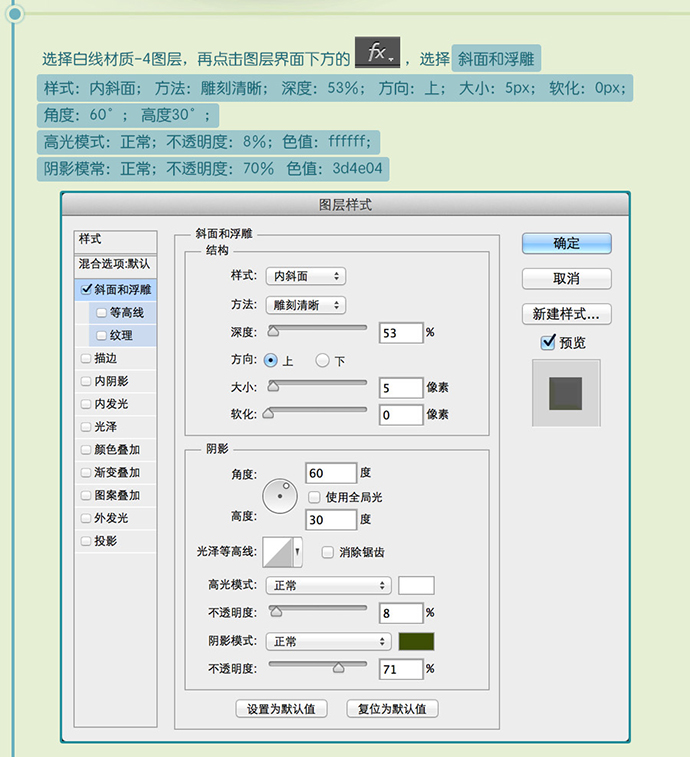The height and width of the screenshot is (757, 690).
Task: Toggle the 预览 checkbox
Action: pyautogui.click(x=547, y=343)
